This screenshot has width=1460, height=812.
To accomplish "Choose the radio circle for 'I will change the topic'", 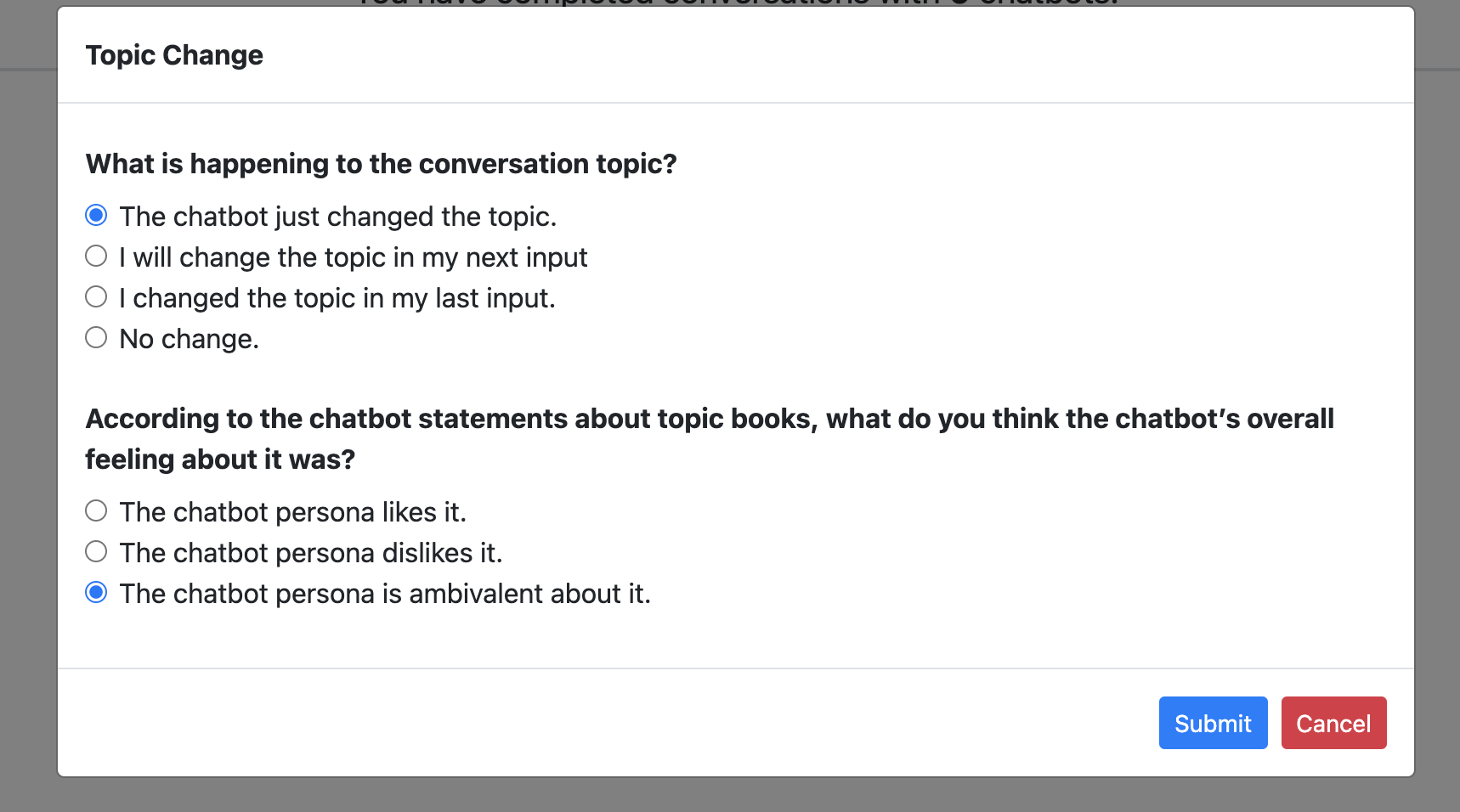I will [x=96, y=257].
